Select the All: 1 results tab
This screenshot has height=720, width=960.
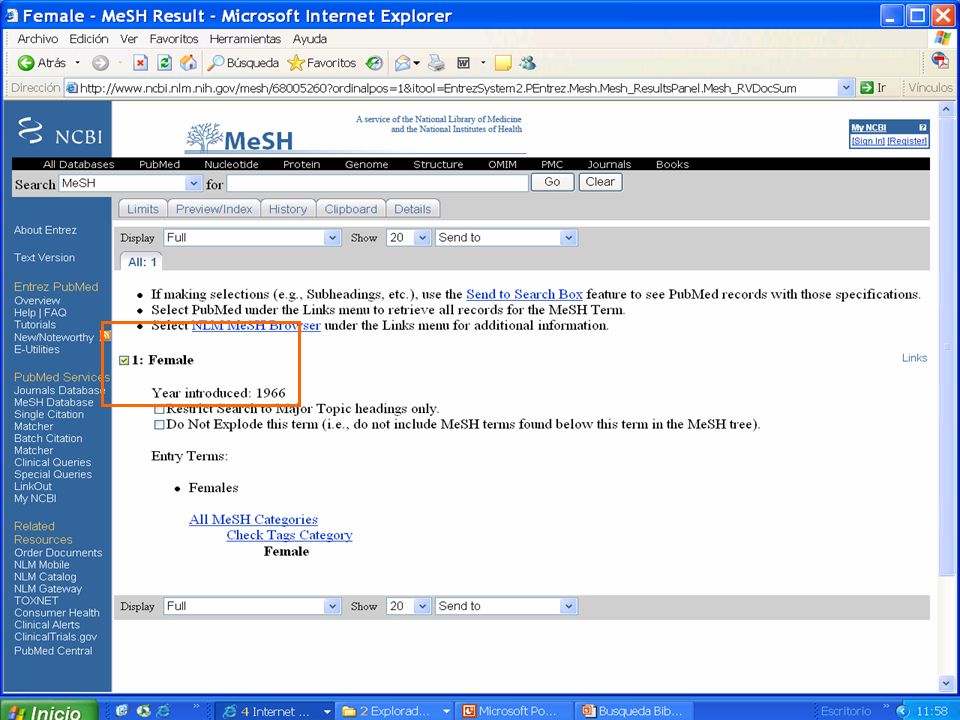[142, 262]
